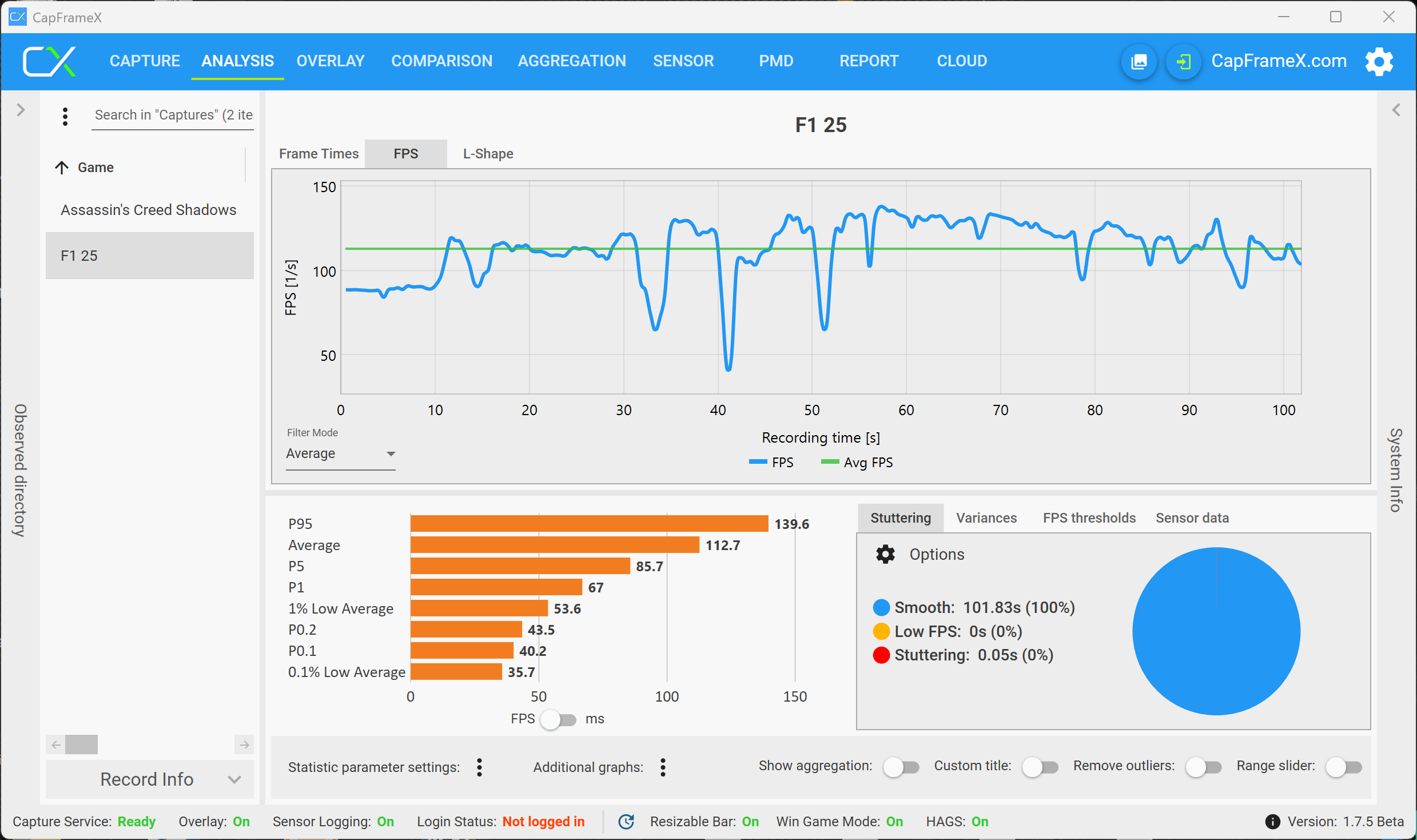
Task: Select the Assassin's Creed Shadows capture
Action: pos(149,210)
